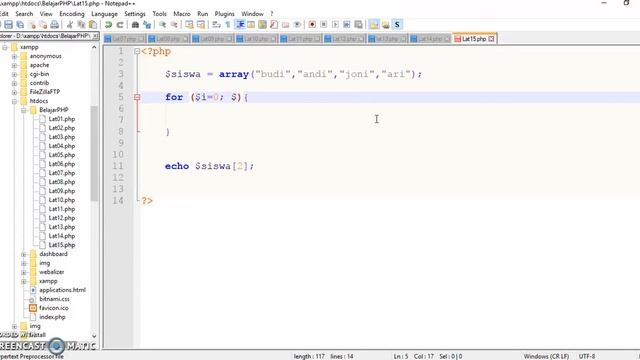Click the Redo toolbar icon
Viewport: 640px width, 360px height.
pyautogui.click(x=120, y=24)
